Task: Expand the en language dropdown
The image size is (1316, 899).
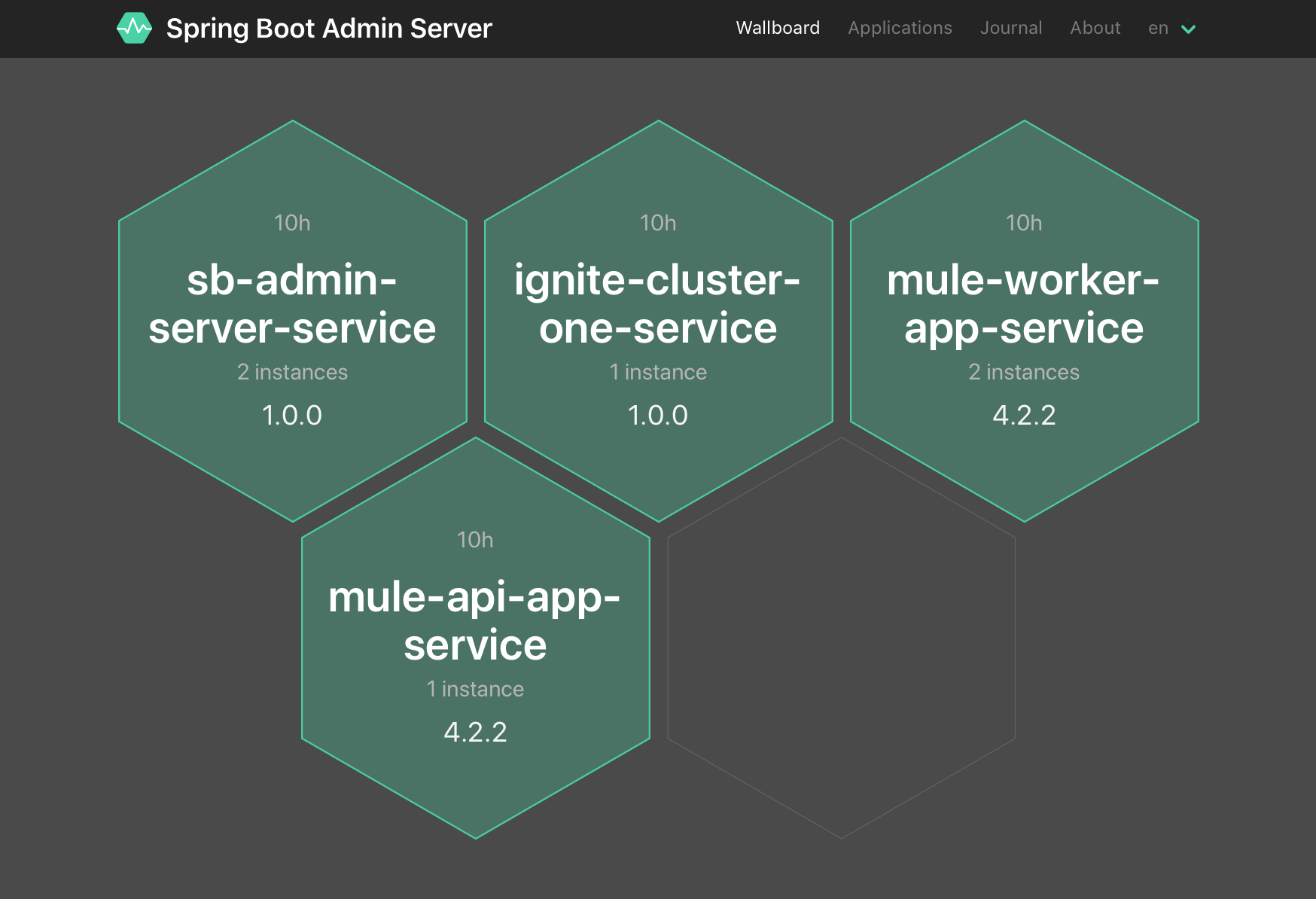Action: (x=1172, y=29)
